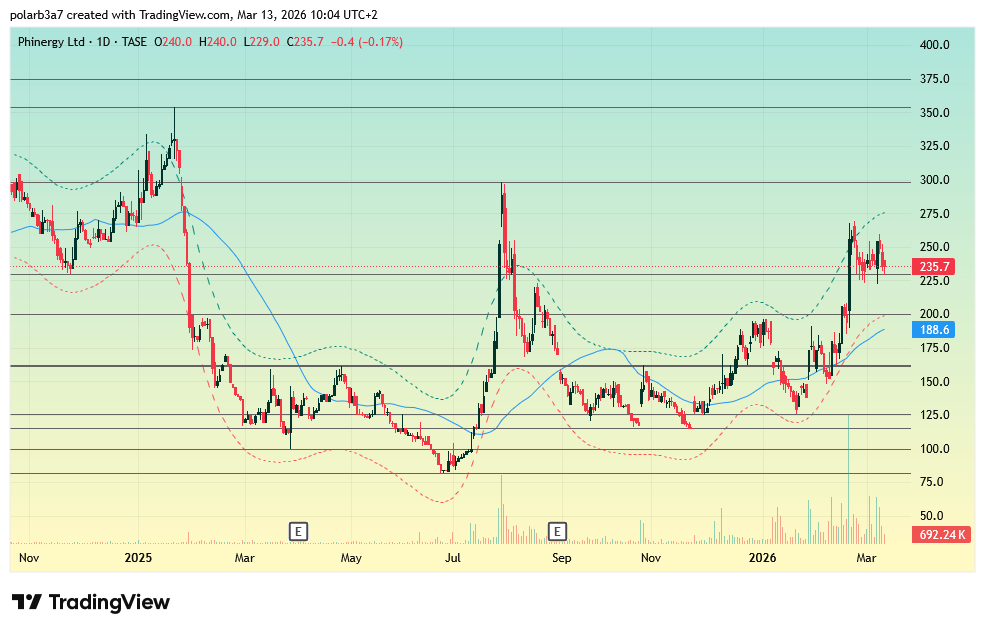Click the close value C235.7
Image resolution: width=985 pixels, height=632 pixels.
tap(305, 42)
